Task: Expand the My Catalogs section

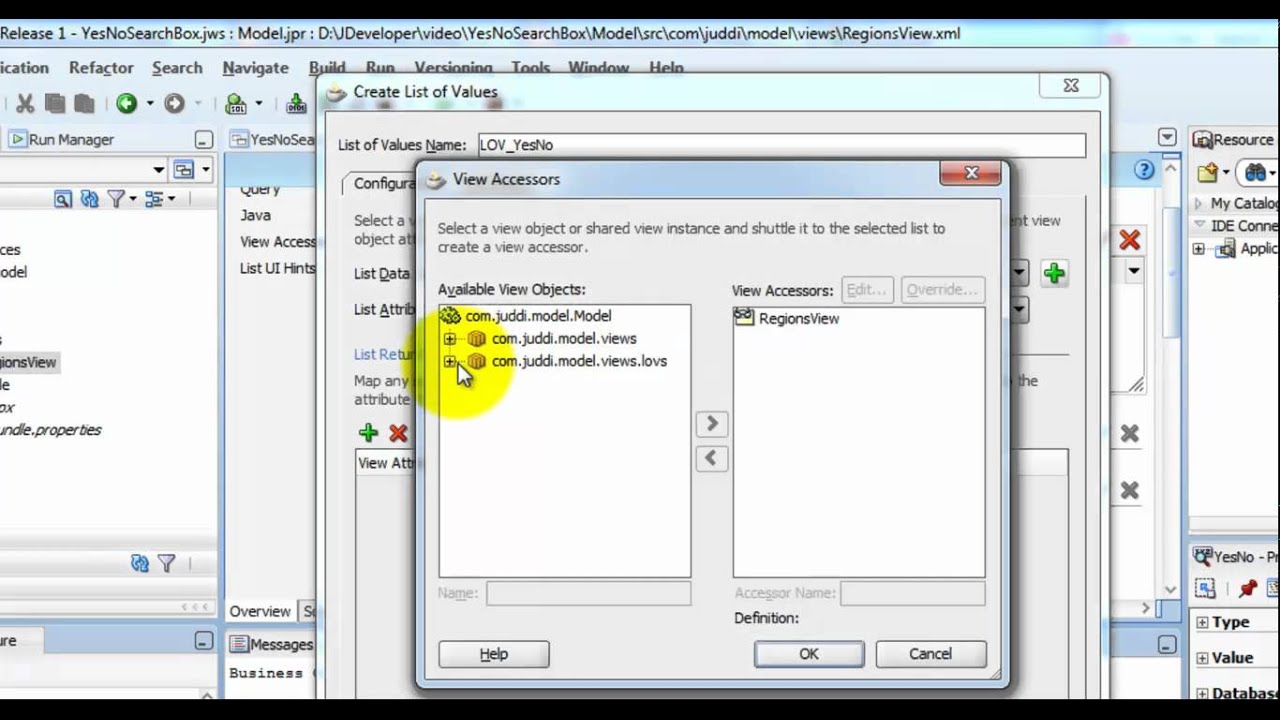Action: point(1199,203)
